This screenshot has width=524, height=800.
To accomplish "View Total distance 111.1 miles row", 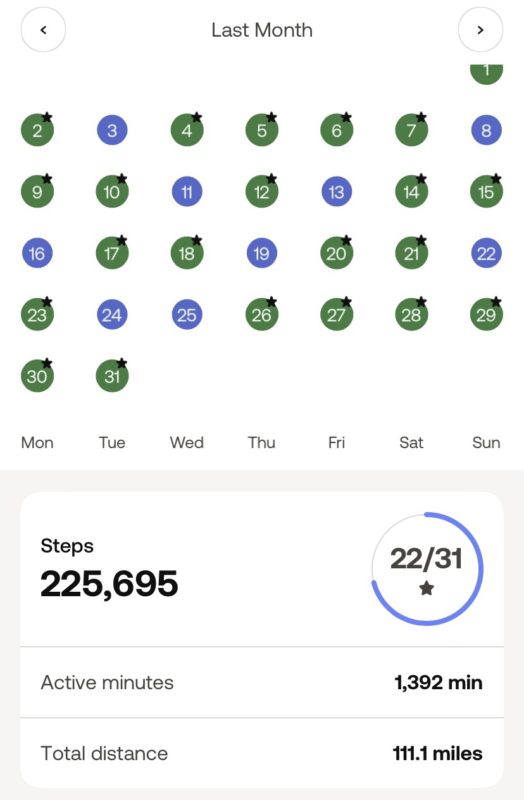I will [x=262, y=753].
